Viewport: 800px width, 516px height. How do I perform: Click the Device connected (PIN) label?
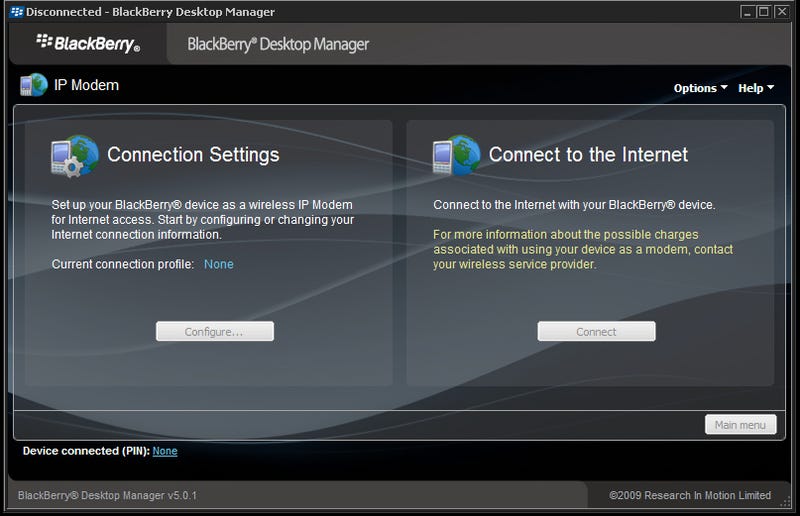tap(86, 451)
